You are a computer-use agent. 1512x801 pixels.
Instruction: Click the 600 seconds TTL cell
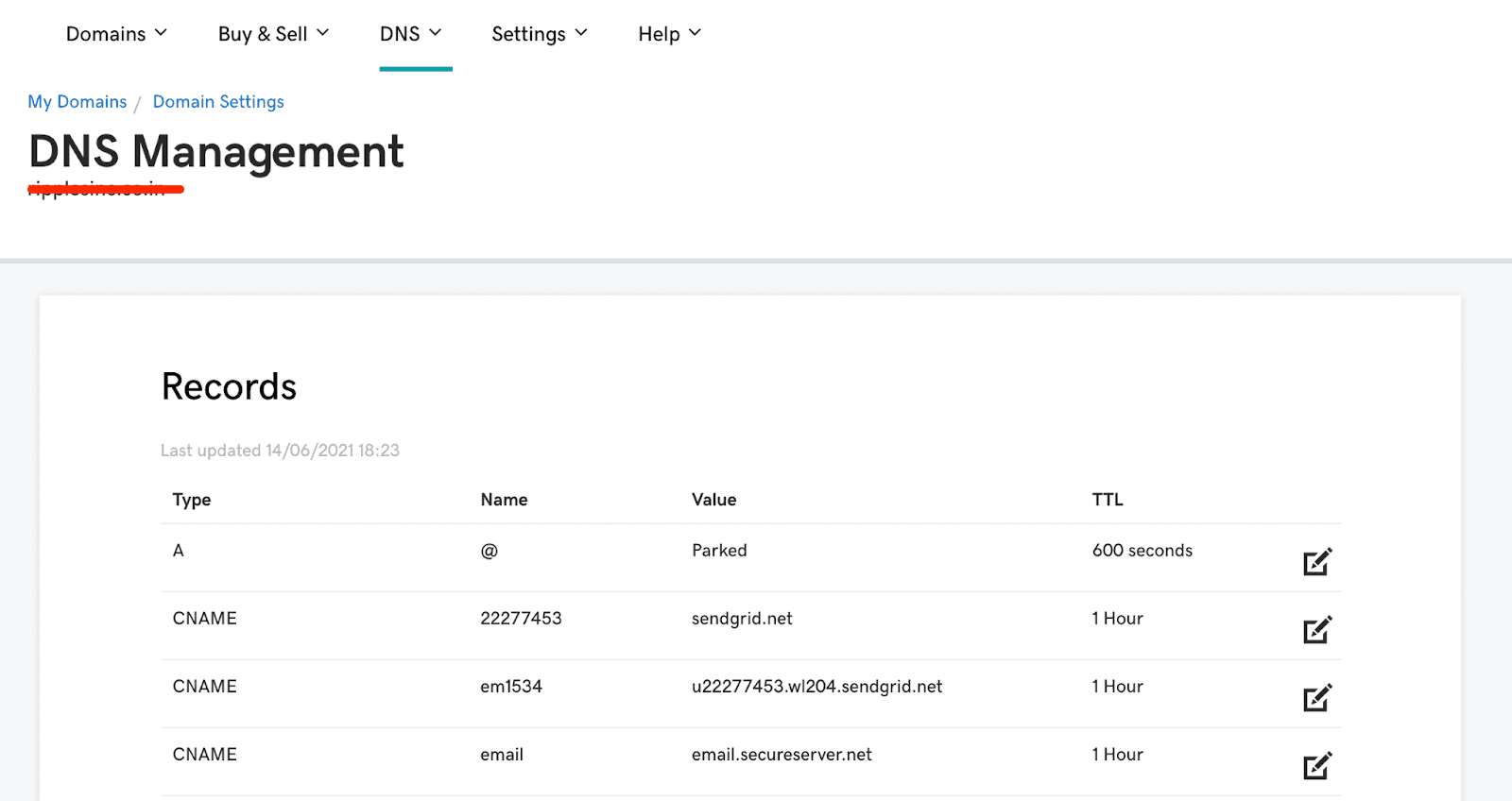pyautogui.click(x=1142, y=551)
